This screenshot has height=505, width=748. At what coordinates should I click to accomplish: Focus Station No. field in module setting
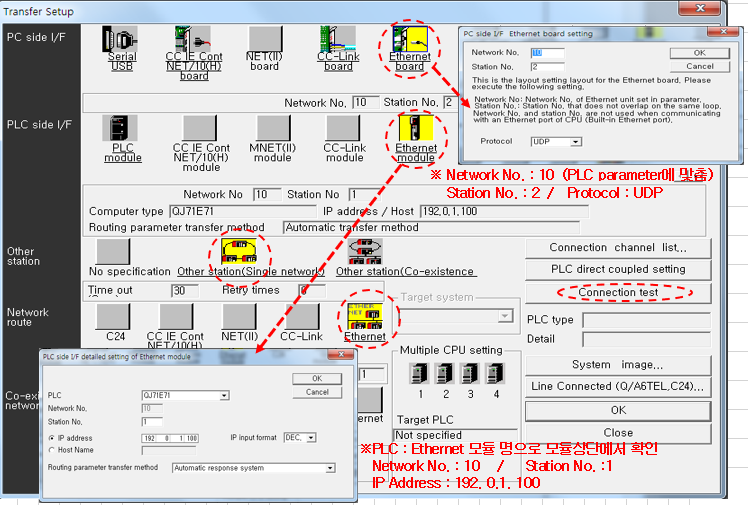tap(152, 422)
